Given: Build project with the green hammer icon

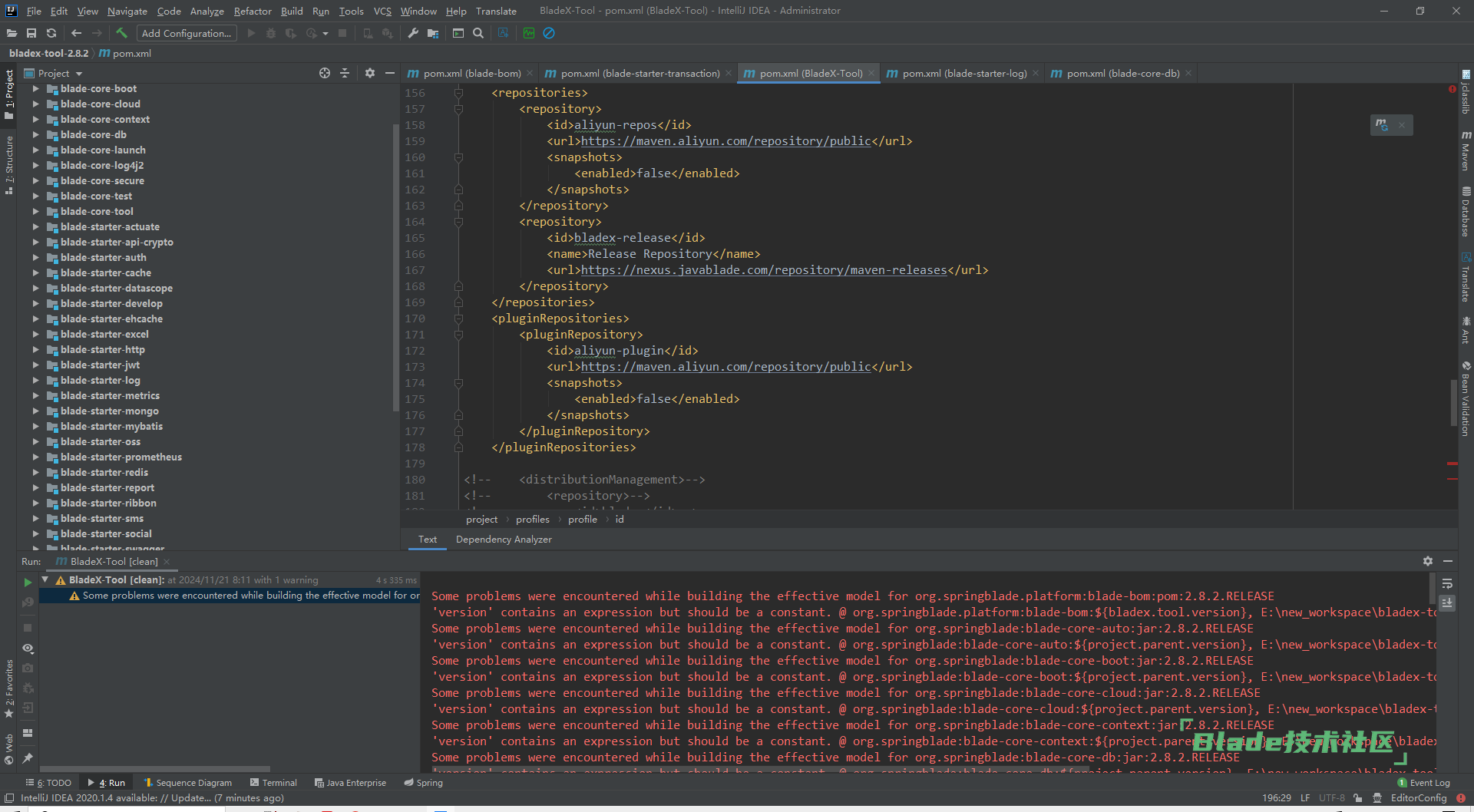Looking at the screenshot, I should click(121, 33).
